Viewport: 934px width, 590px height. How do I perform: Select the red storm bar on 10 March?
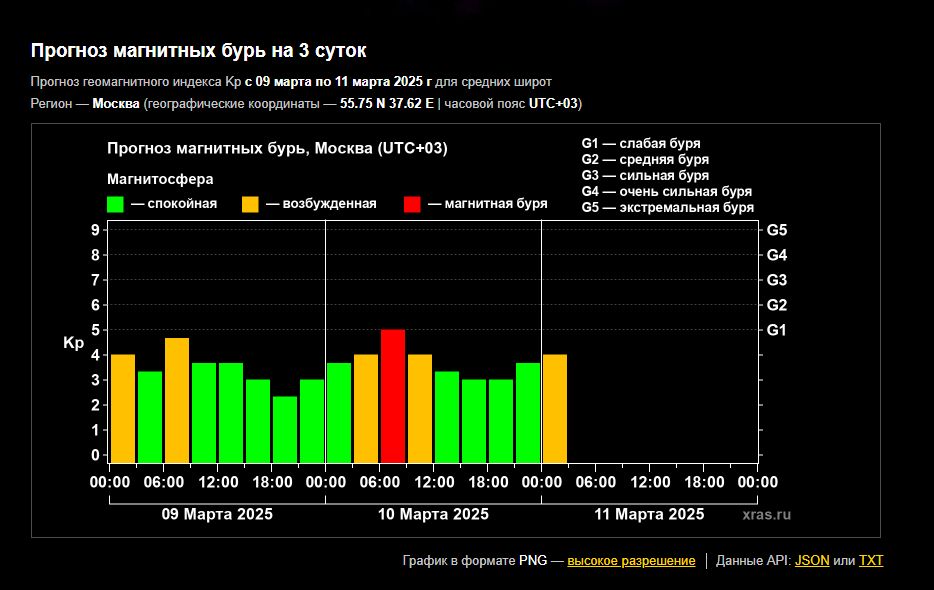point(393,395)
